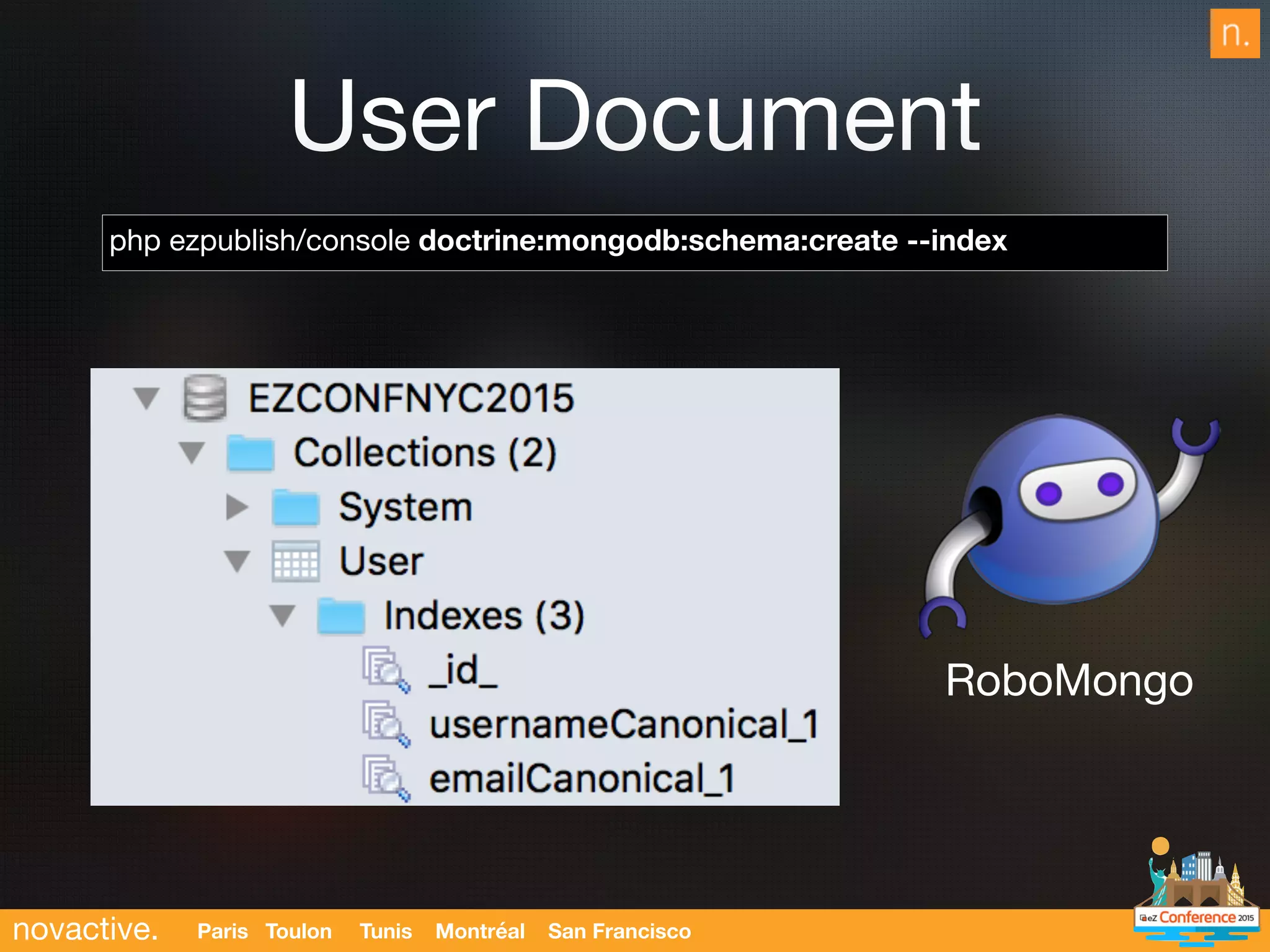Viewport: 1270px width, 952px height.
Task: Select the usernameCanonical_1 index label
Action: (623, 724)
